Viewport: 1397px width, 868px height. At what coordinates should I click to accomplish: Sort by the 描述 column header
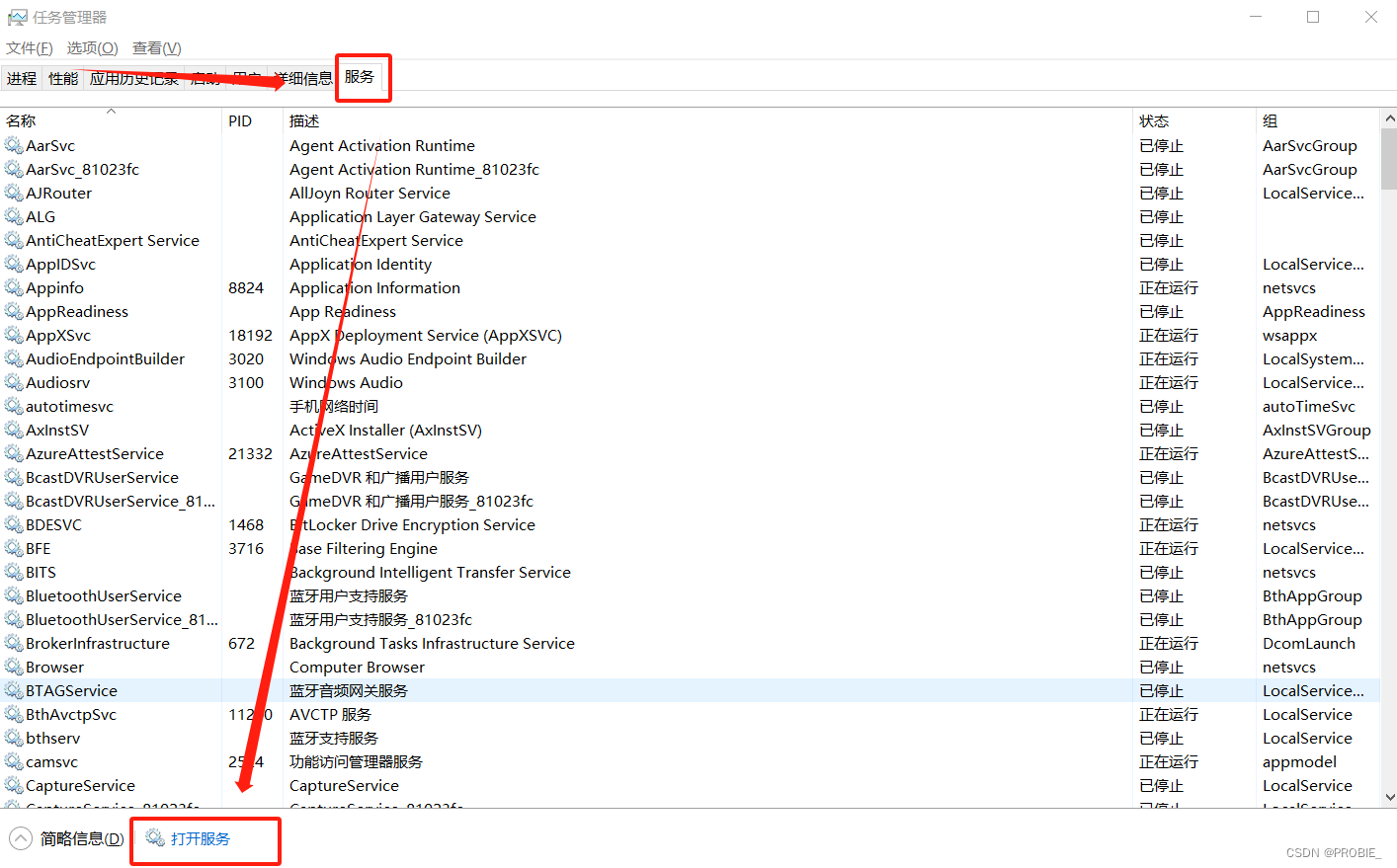pyautogui.click(x=707, y=120)
